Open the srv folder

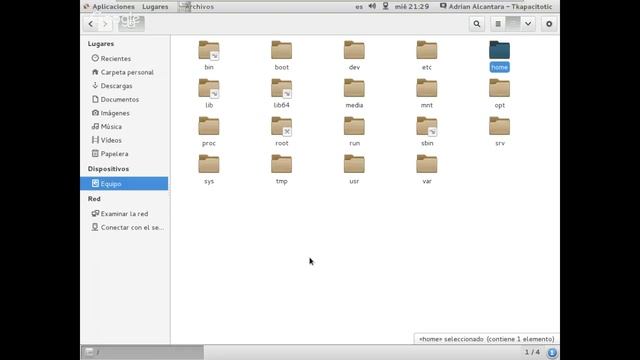tap(499, 131)
